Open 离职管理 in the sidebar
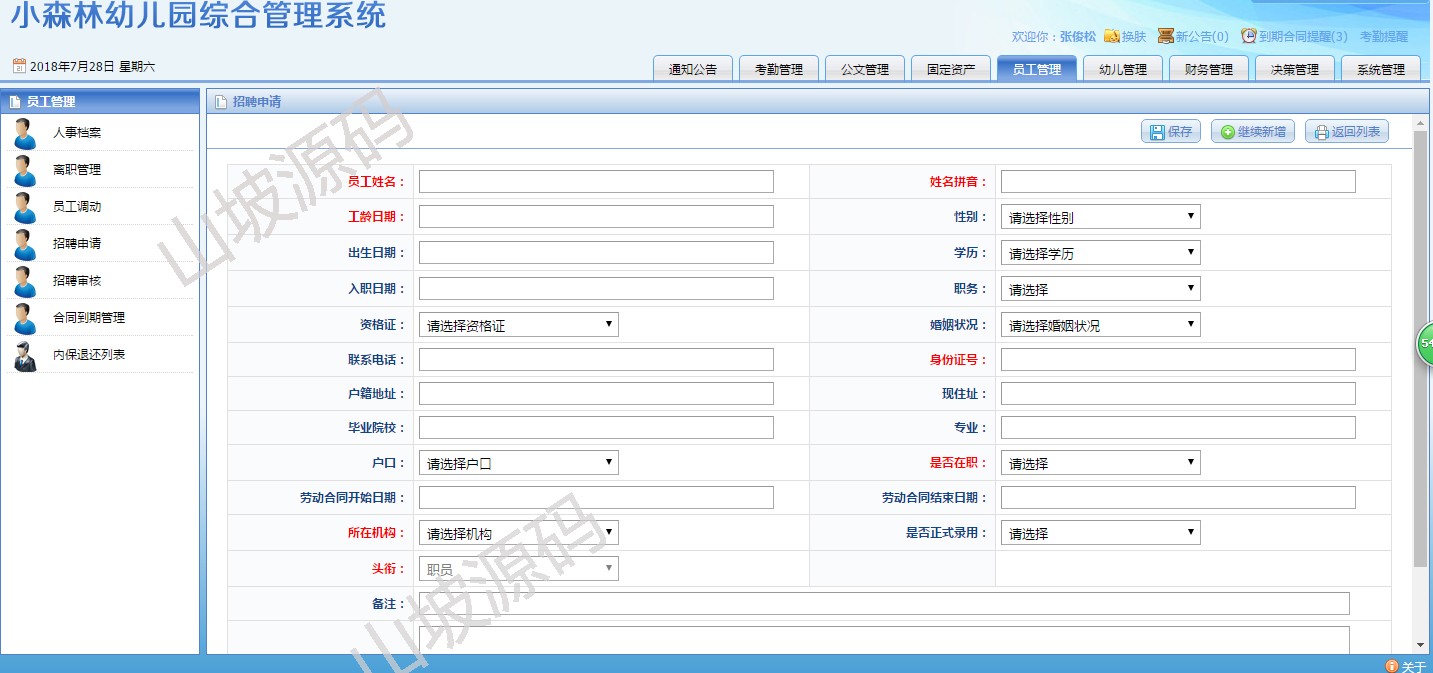1433x673 pixels. (x=77, y=170)
